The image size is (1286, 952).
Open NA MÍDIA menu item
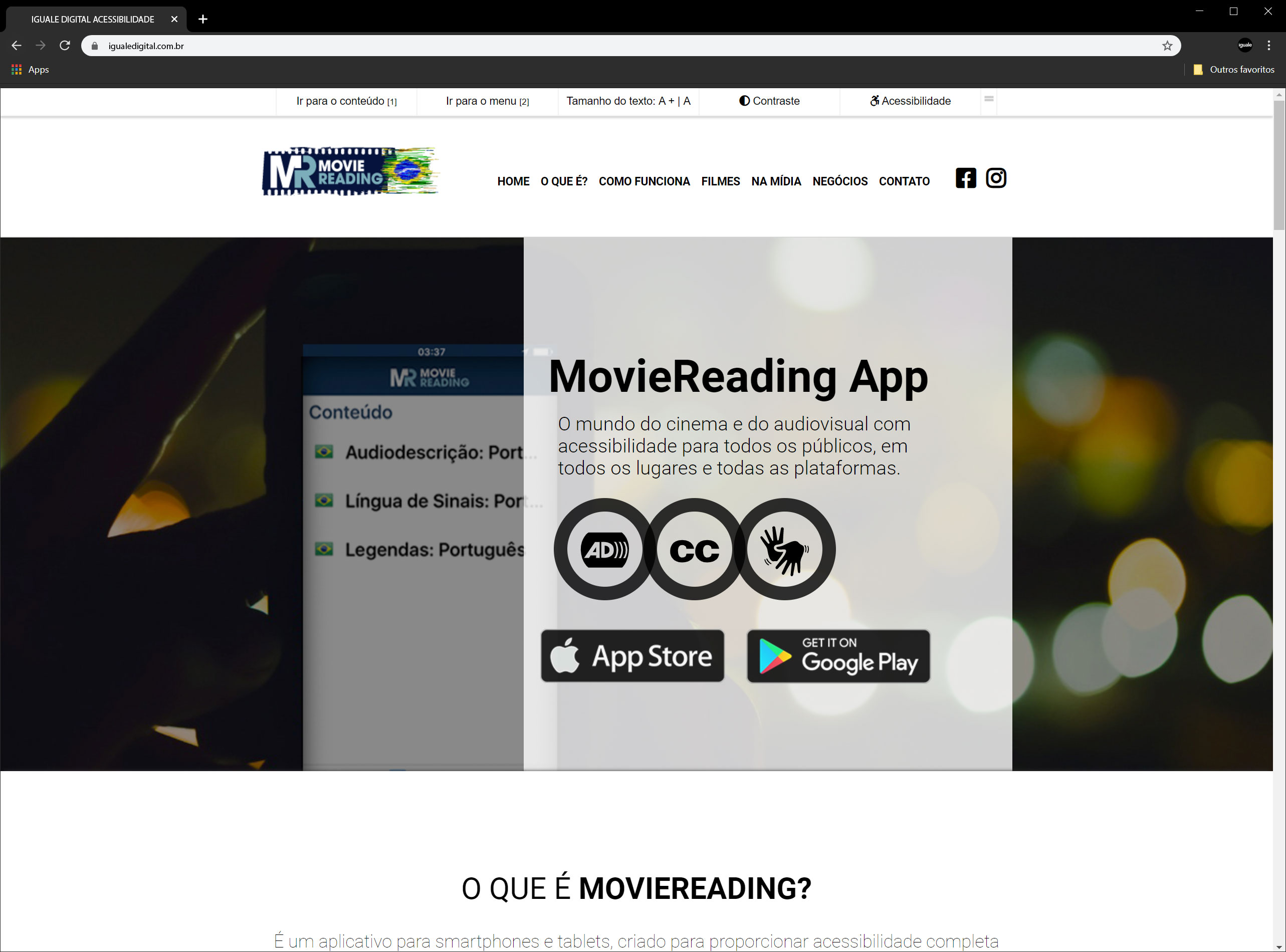[x=776, y=181]
